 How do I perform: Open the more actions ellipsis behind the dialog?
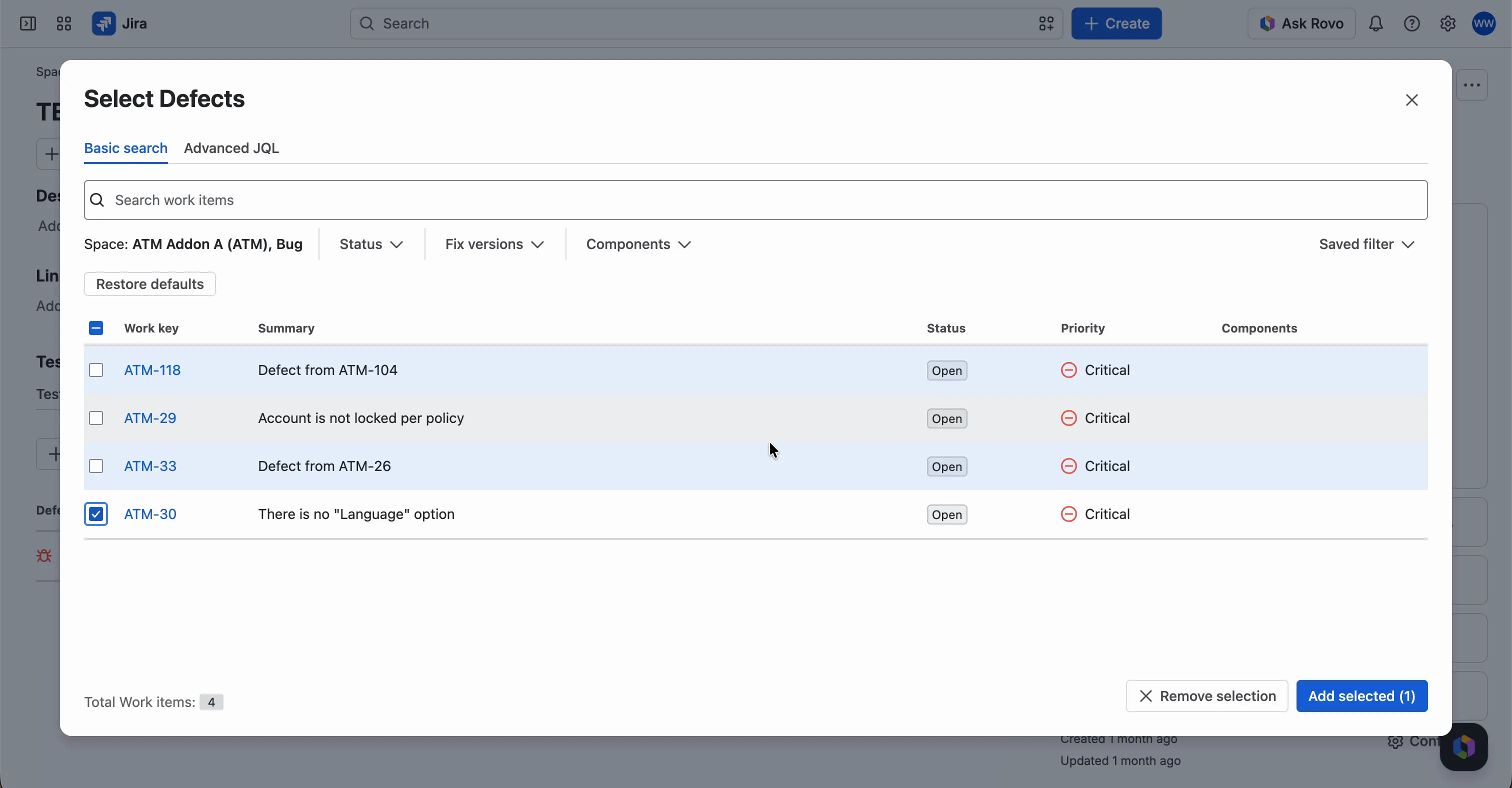point(1471,85)
